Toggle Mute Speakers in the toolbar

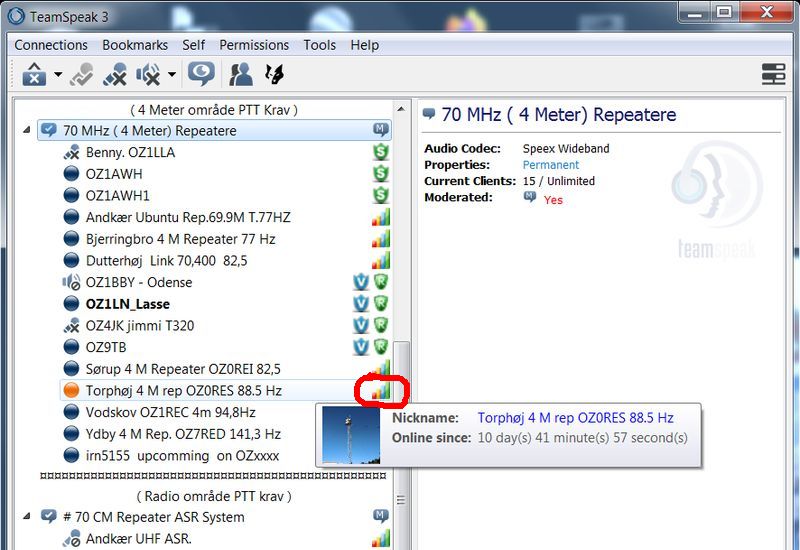pyautogui.click(x=148, y=74)
